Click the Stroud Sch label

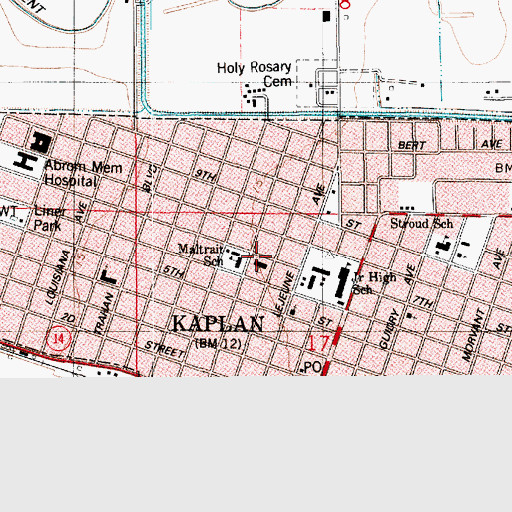coord(422,224)
